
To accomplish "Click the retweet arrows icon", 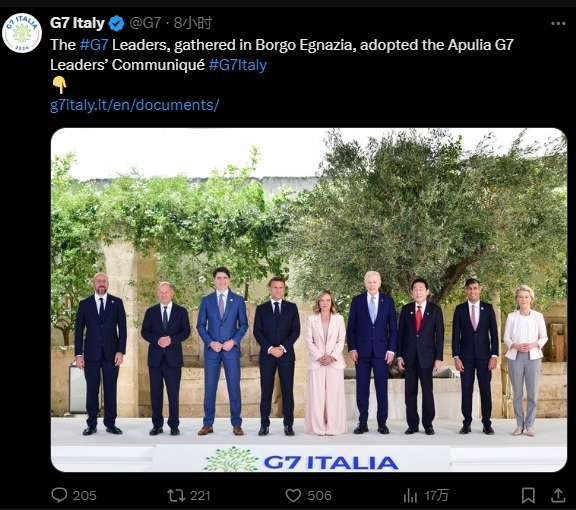I will point(176,495).
